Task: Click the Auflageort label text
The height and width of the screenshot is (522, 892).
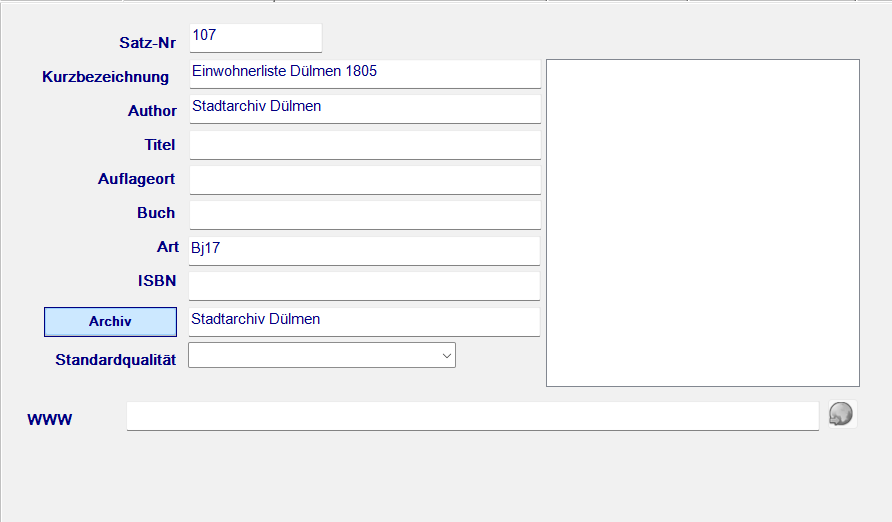Action: click(x=136, y=179)
